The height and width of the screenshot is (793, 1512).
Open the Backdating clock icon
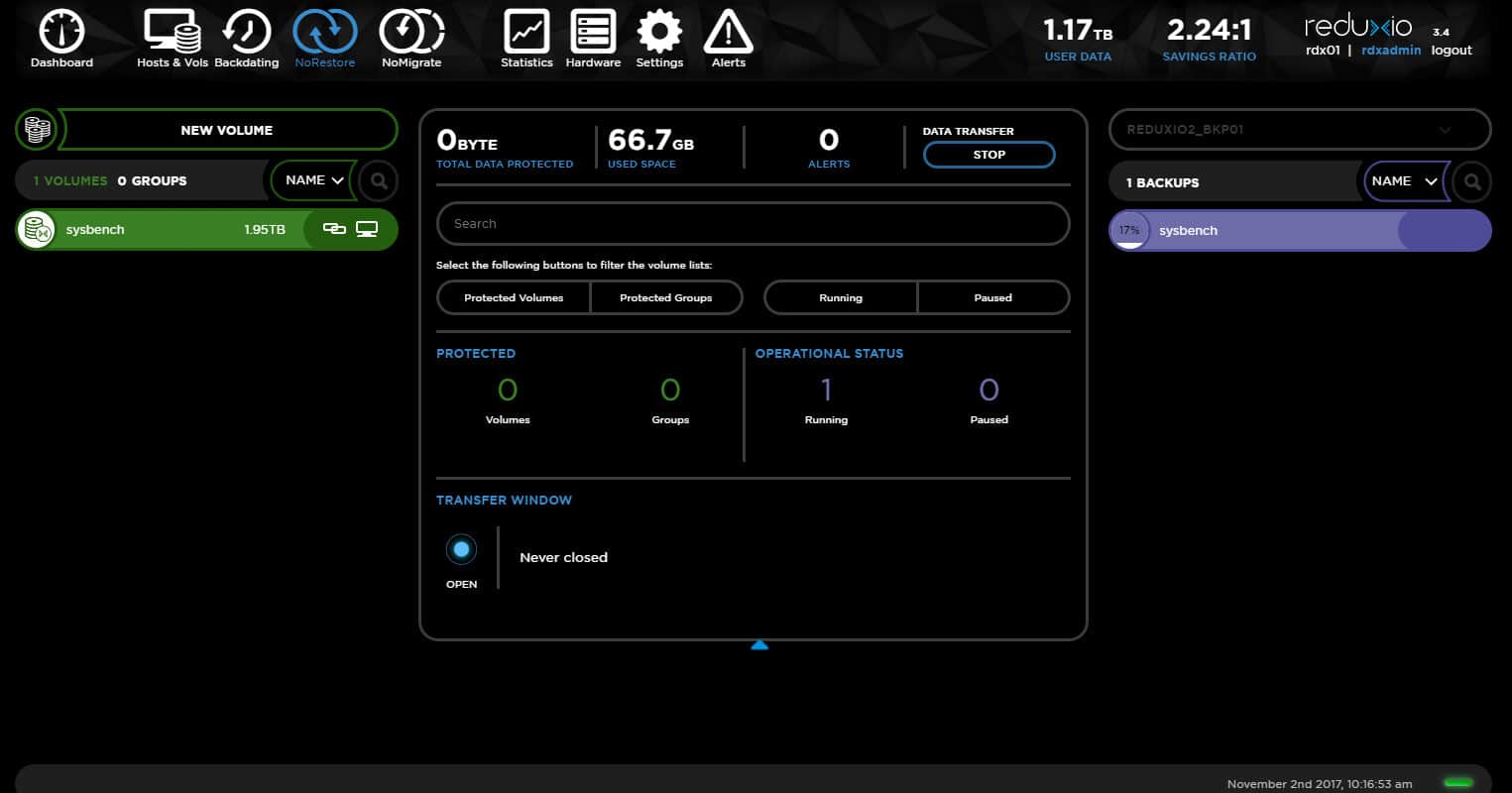247,31
